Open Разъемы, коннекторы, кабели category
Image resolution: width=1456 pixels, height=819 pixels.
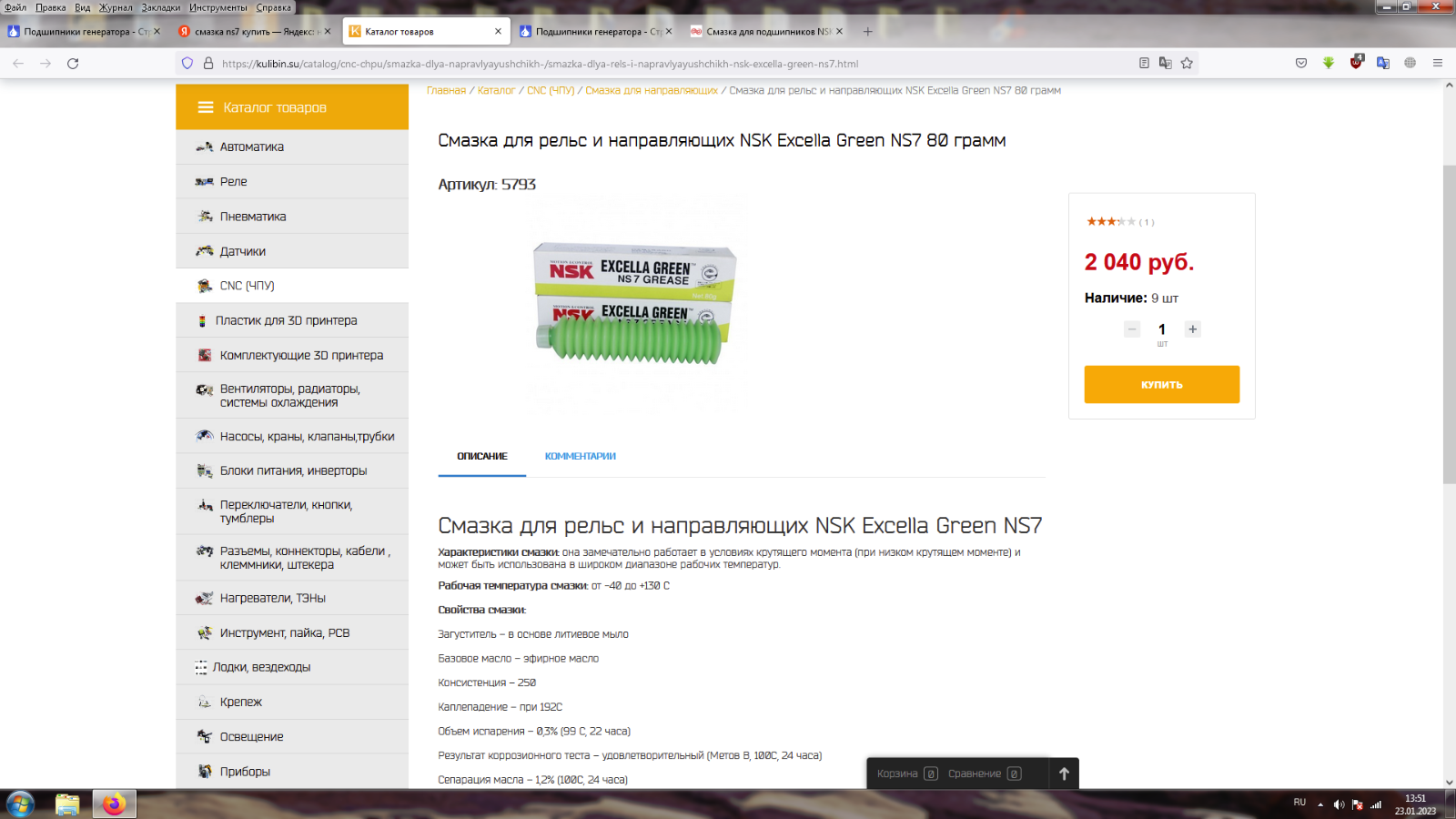point(292,558)
